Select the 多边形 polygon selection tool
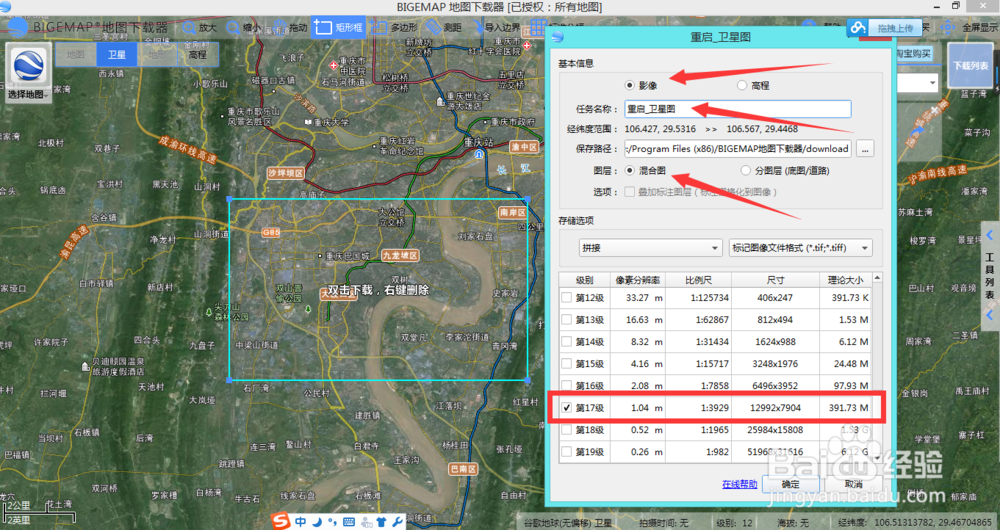 [x=394, y=28]
